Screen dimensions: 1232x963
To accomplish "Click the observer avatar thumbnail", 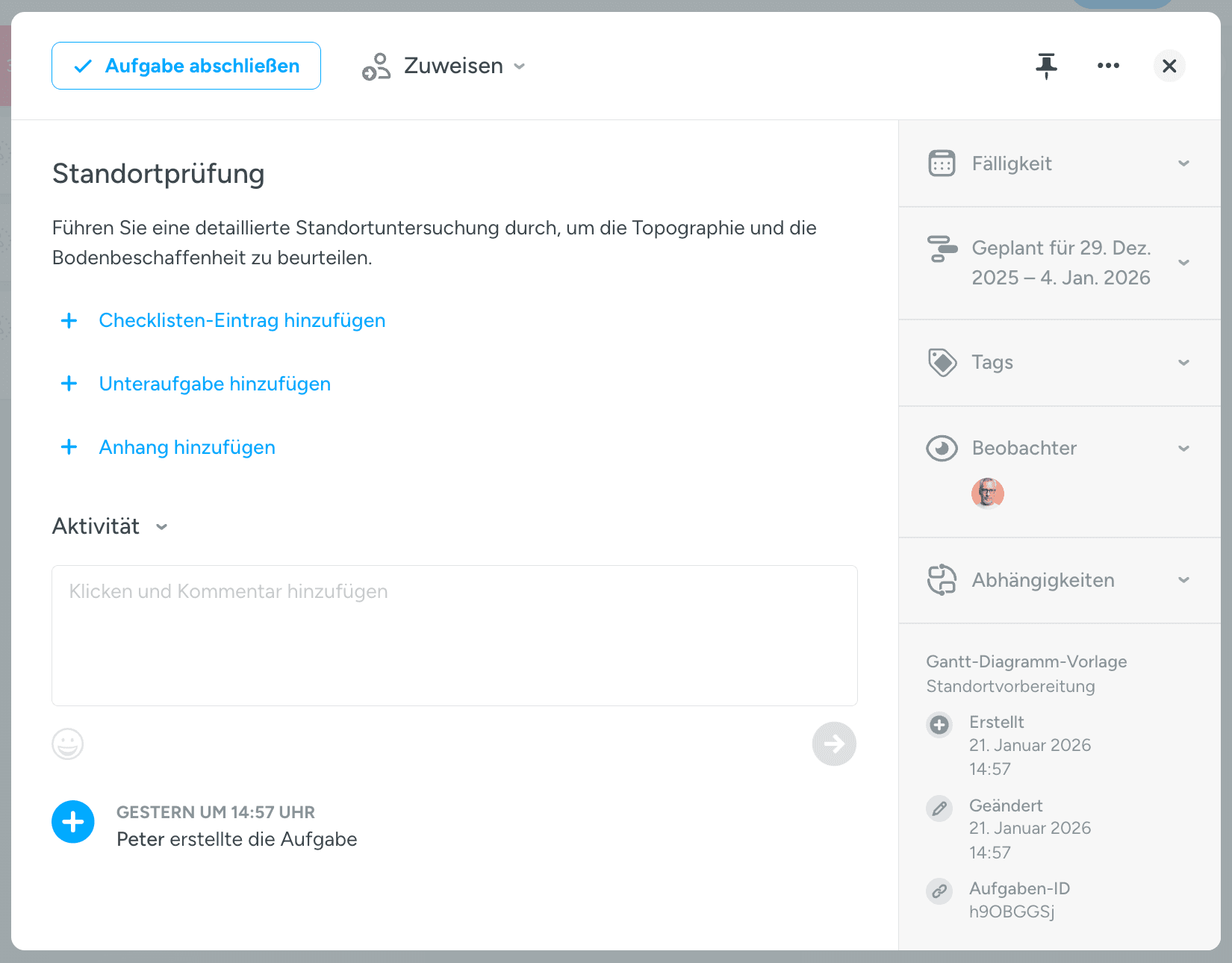I will [x=987, y=493].
